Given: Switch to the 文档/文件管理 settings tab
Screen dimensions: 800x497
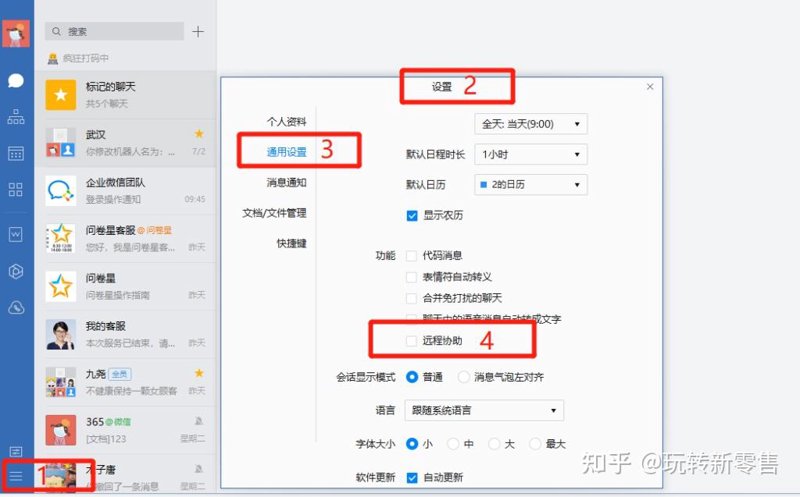Looking at the screenshot, I should click(274, 213).
